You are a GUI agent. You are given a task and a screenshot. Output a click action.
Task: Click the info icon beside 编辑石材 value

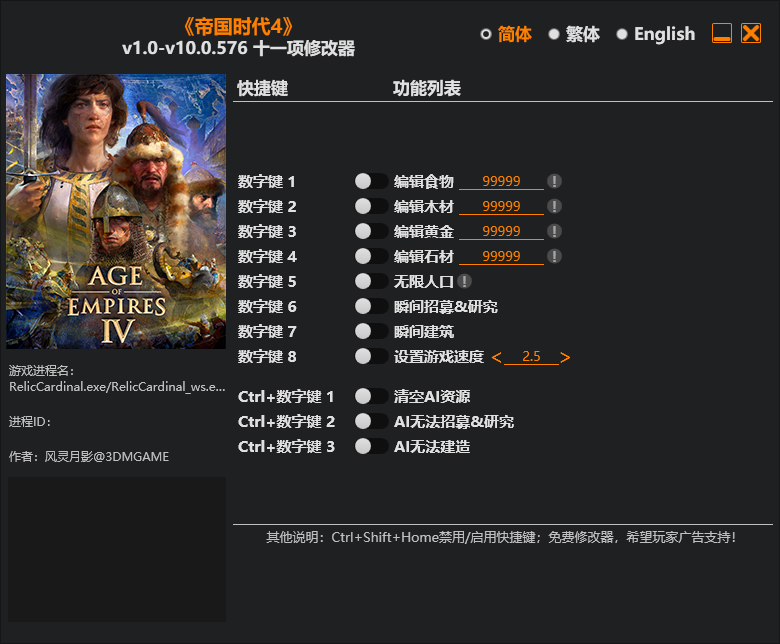(554, 257)
